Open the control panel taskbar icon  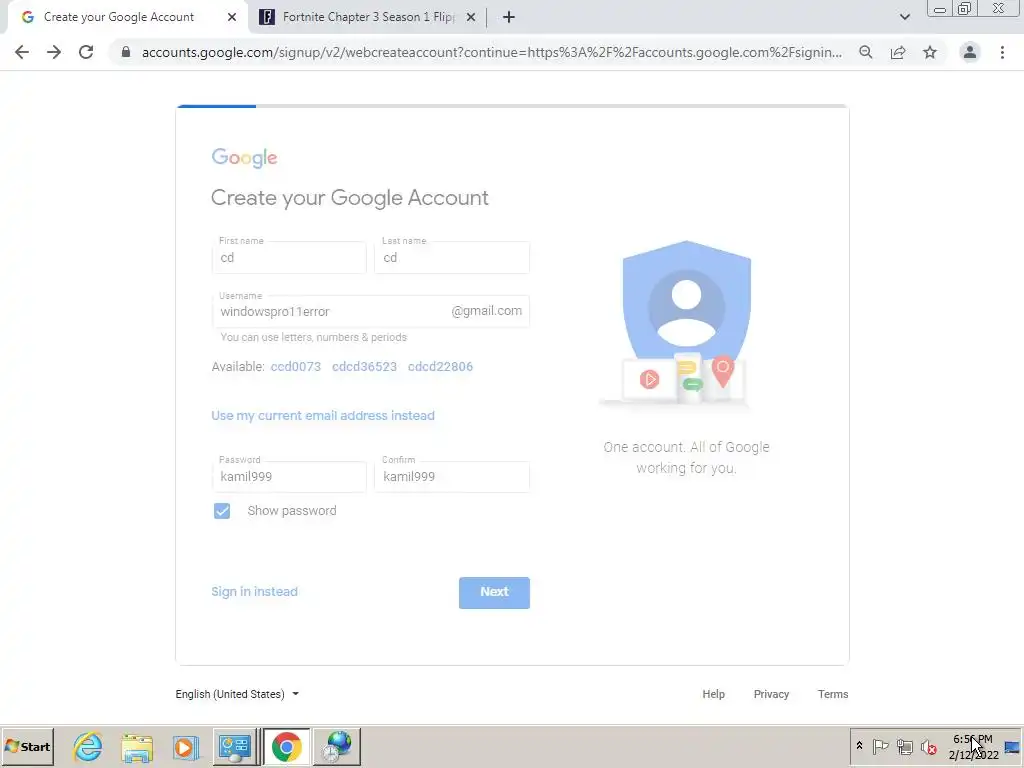point(234,747)
